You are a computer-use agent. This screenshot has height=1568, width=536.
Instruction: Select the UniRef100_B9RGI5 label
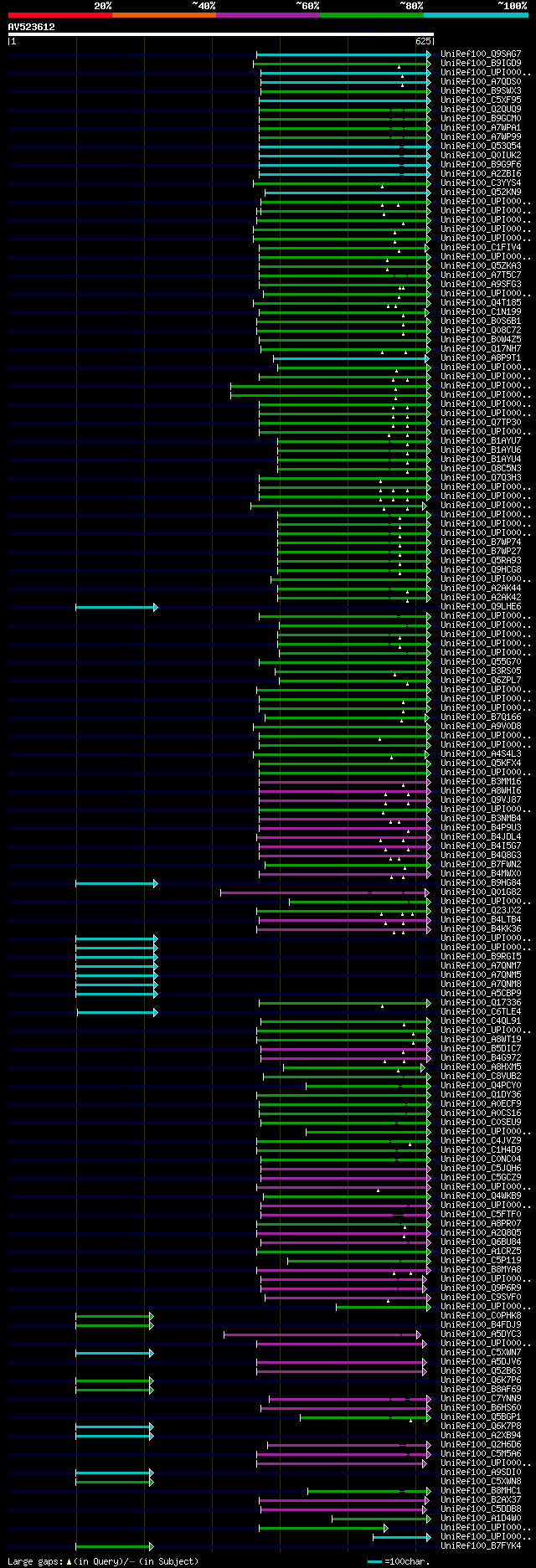pos(481,957)
